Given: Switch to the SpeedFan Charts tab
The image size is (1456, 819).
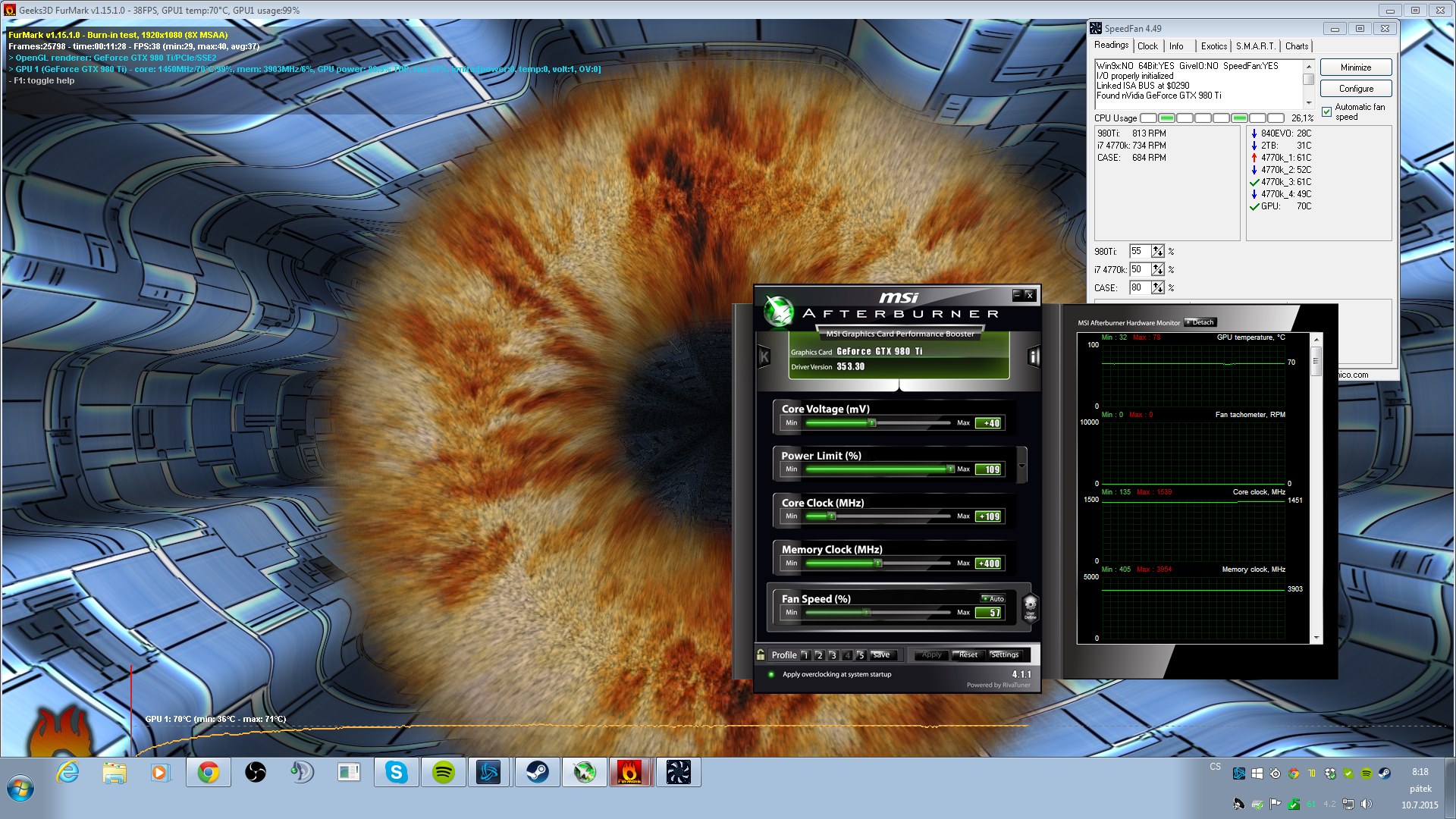Looking at the screenshot, I should point(1297,46).
